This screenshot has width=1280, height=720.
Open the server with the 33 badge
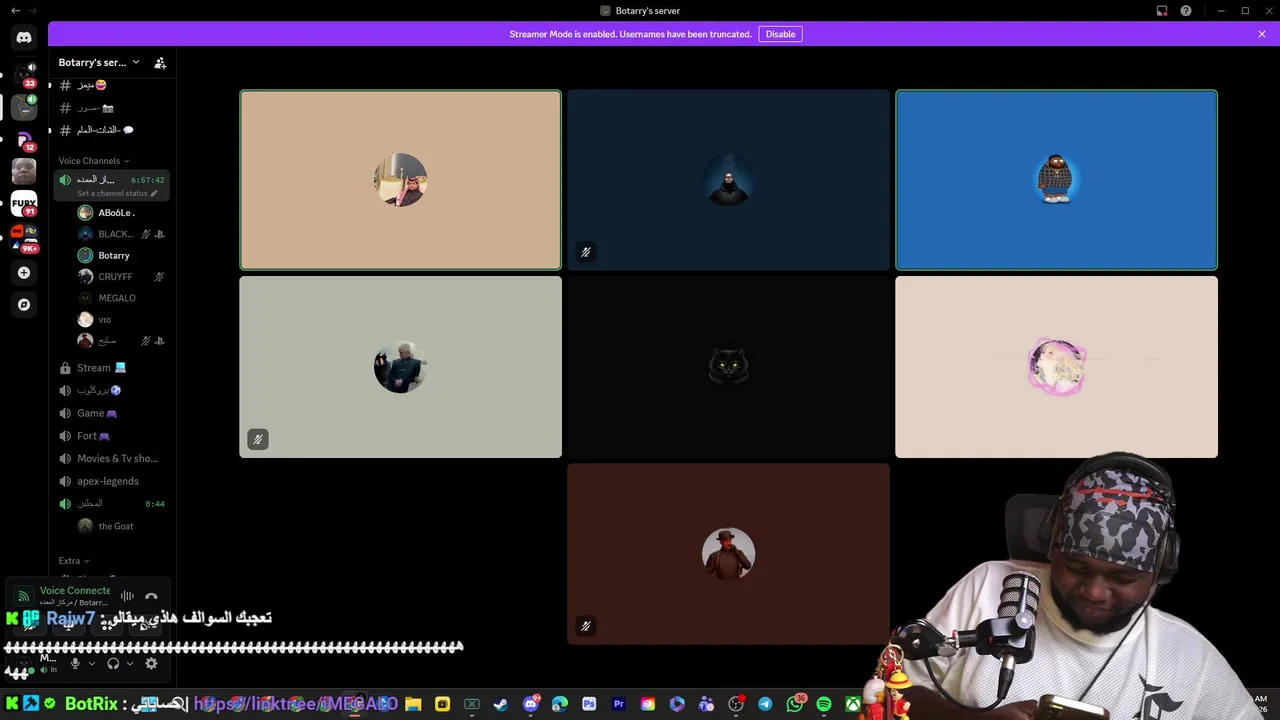point(24,75)
